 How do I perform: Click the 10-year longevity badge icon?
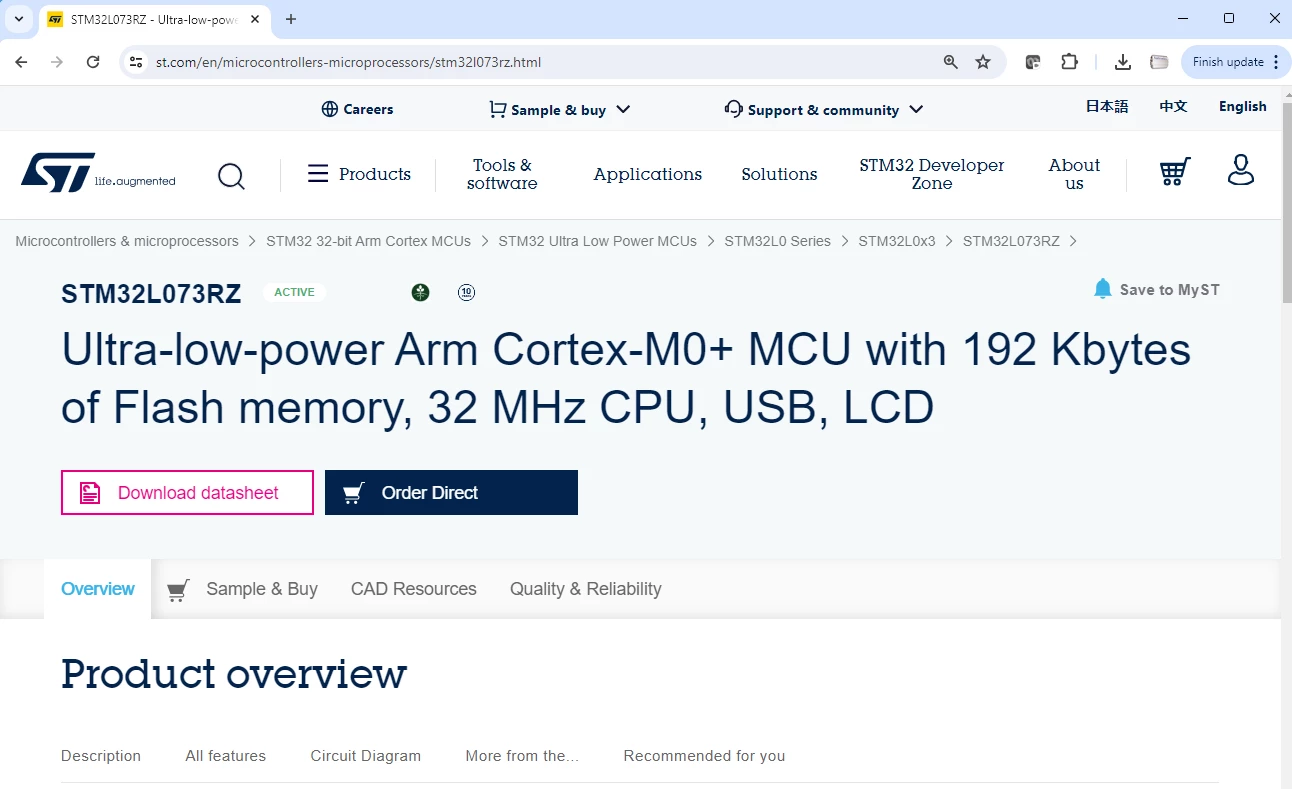pyautogui.click(x=466, y=292)
